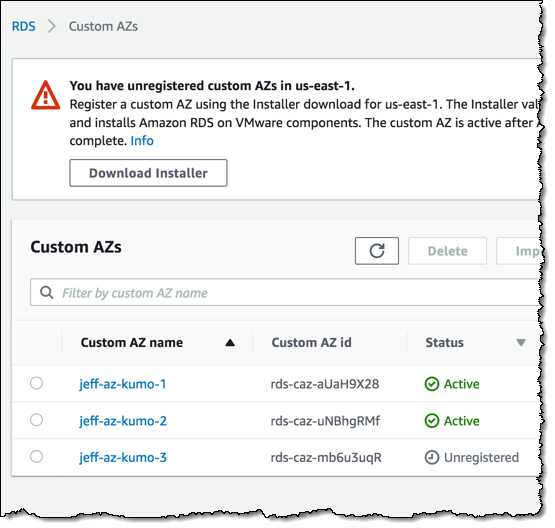Click the Custom AZs breadcrumb item
Image resolution: width=555 pixels, height=528 pixels.
click(103, 27)
